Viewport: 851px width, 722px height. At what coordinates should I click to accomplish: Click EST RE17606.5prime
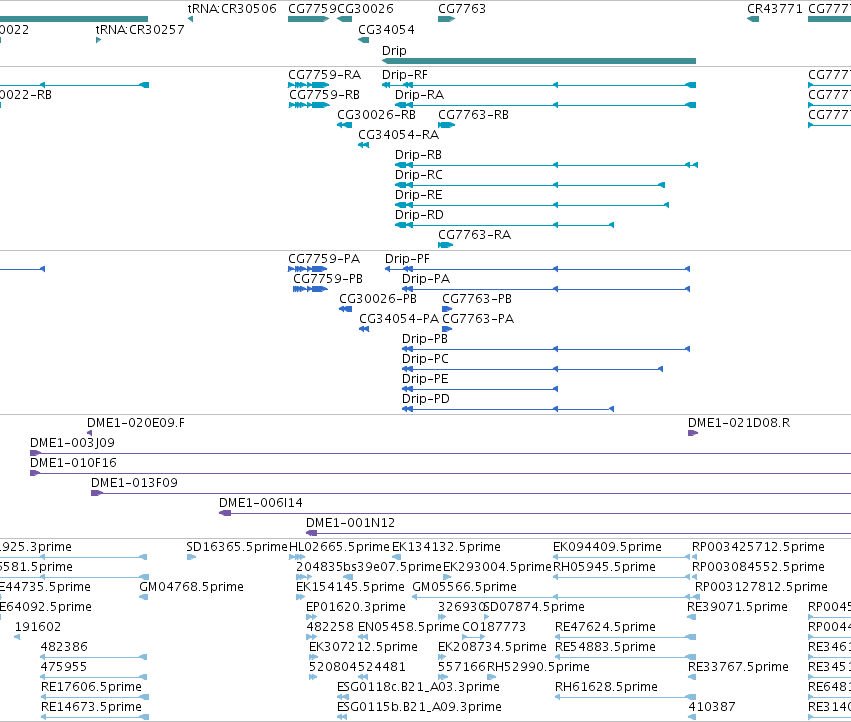pos(91,687)
